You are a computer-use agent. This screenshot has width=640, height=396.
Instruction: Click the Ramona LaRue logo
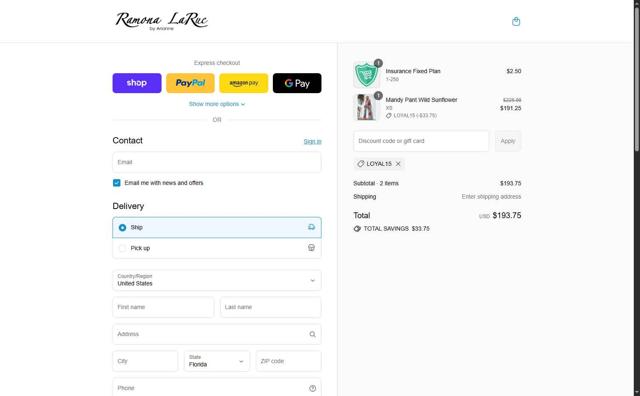tap(162, 21)
